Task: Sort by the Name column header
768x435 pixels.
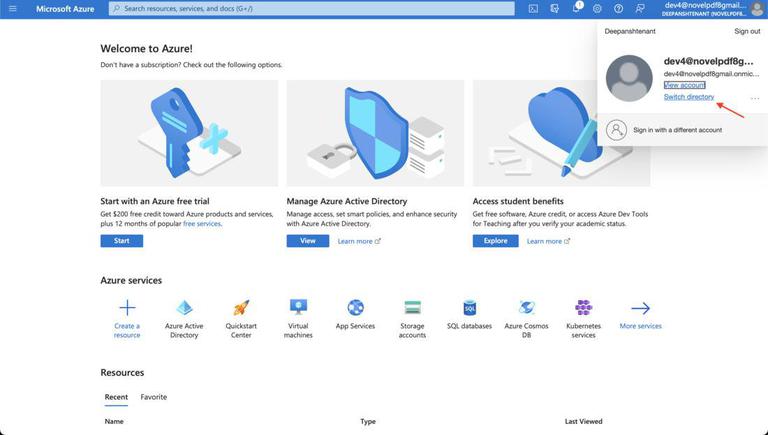Action: coord(114,421)
